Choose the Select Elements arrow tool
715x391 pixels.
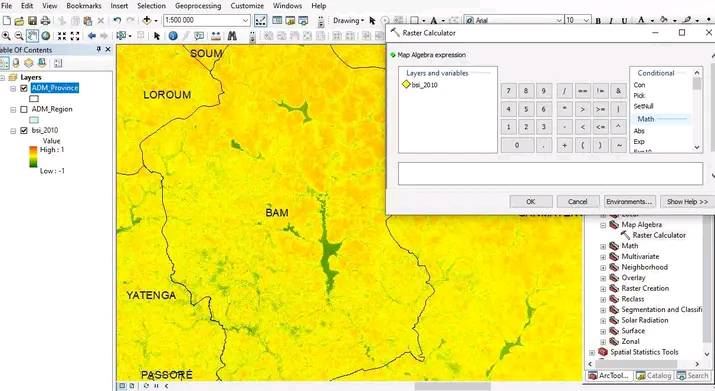(x=157, y=36)
